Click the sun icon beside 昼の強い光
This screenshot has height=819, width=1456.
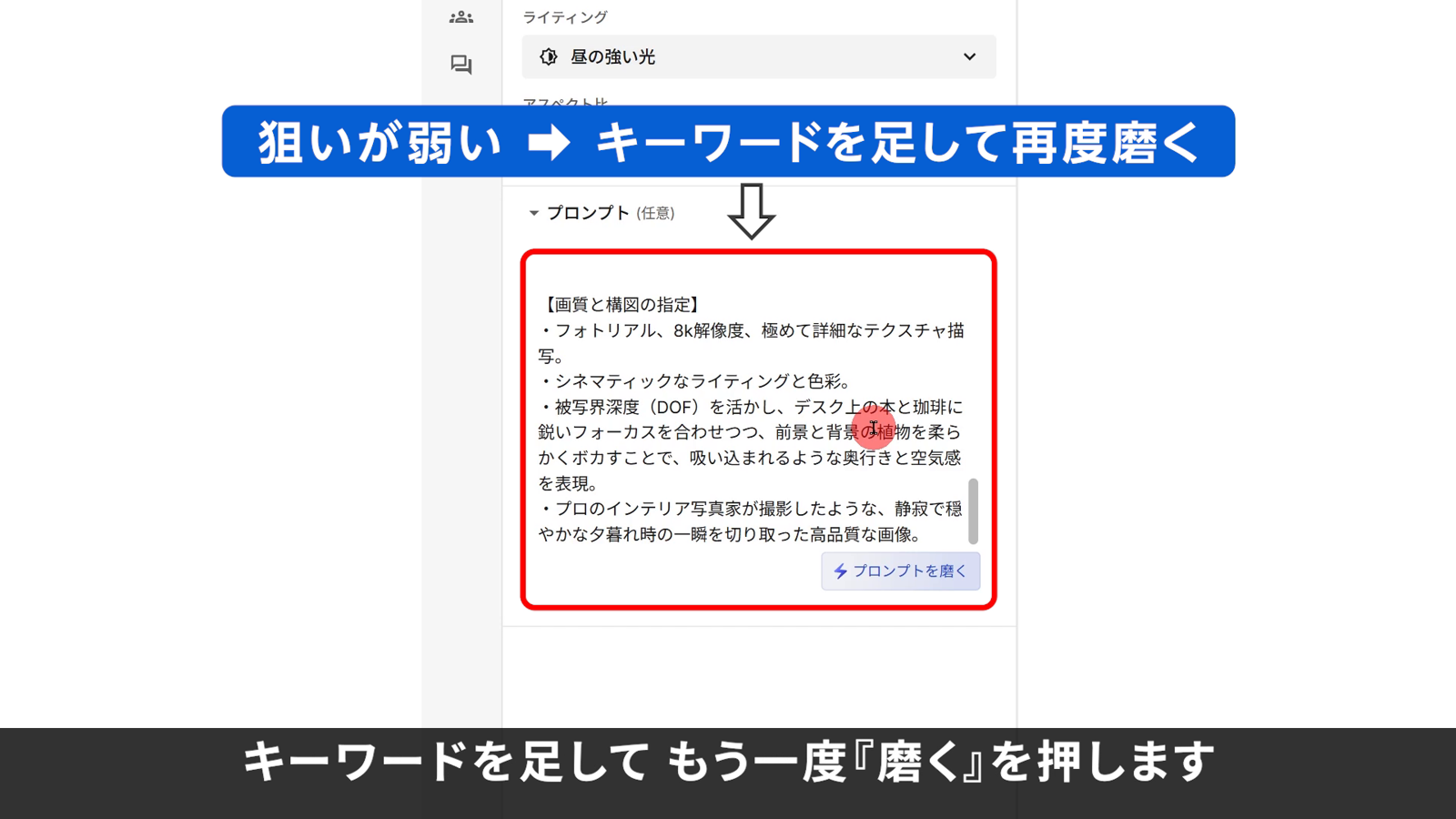tap(549, 56)
